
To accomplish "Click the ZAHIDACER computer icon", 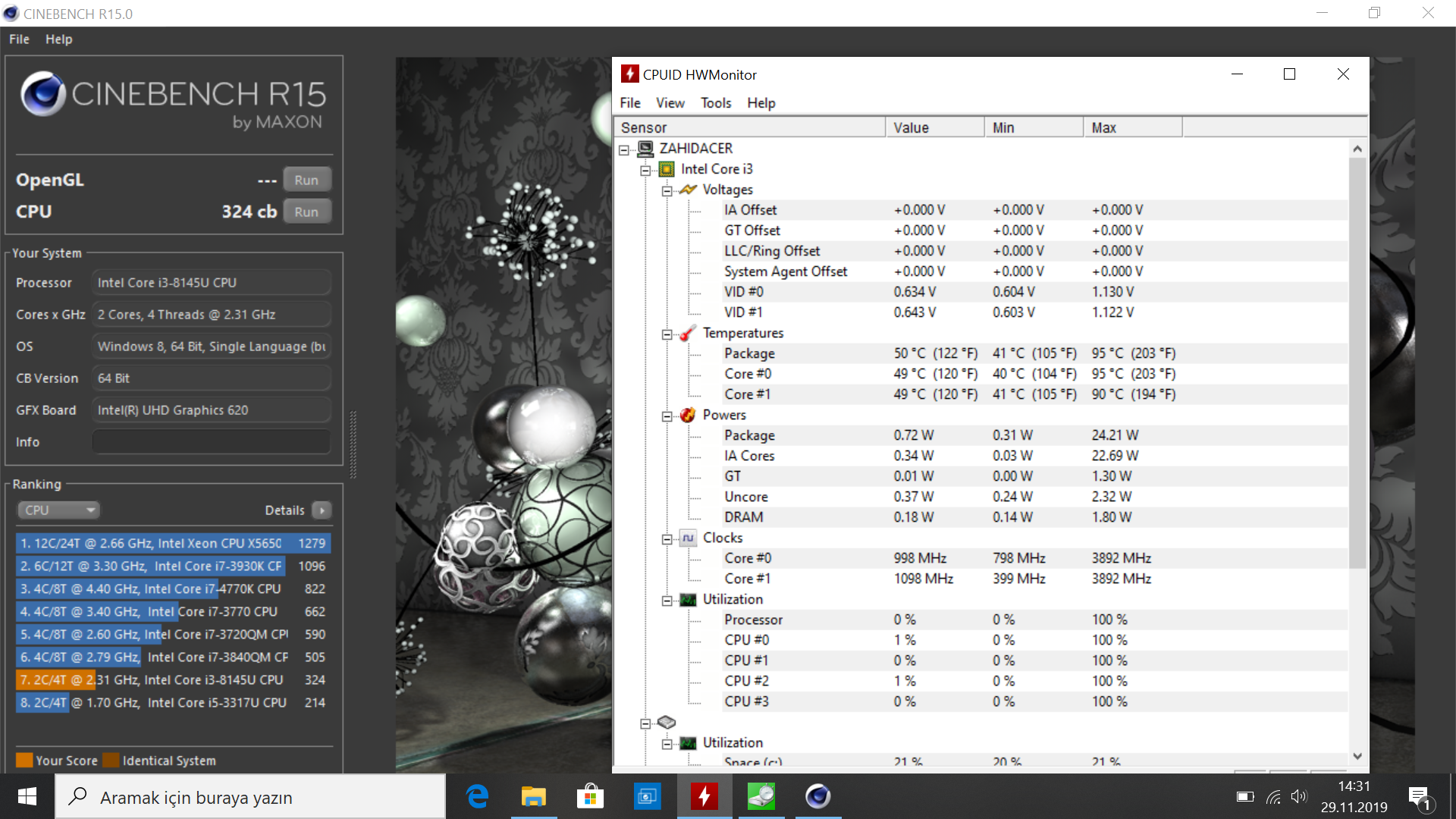I will (x=645, y=149).
